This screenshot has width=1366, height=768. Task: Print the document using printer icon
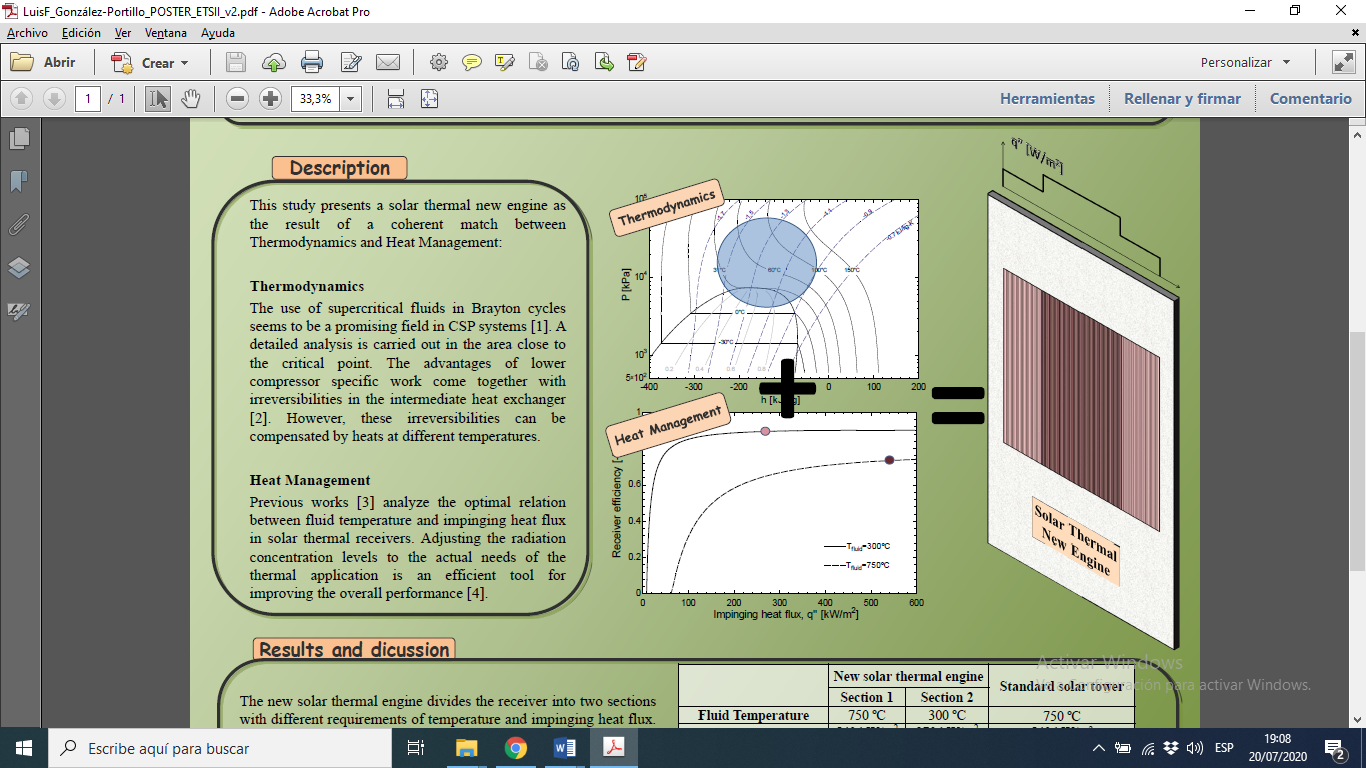tap(312, 62)
